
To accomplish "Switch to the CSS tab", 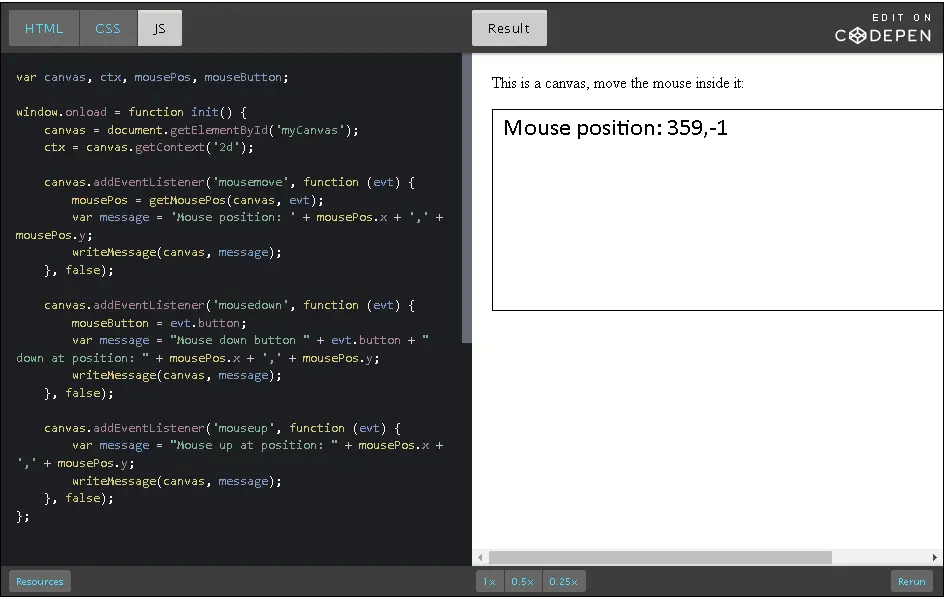I will 108,28.
